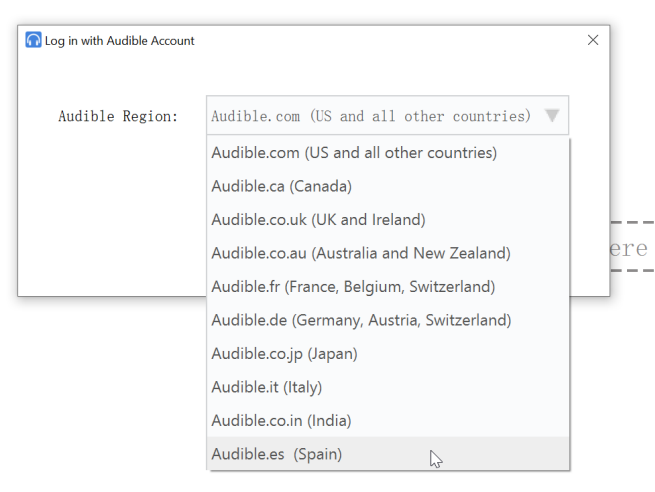655x492 pixels.
Task: Pick Audible.co.jp (Japan) region
Action: pos(388,353)
